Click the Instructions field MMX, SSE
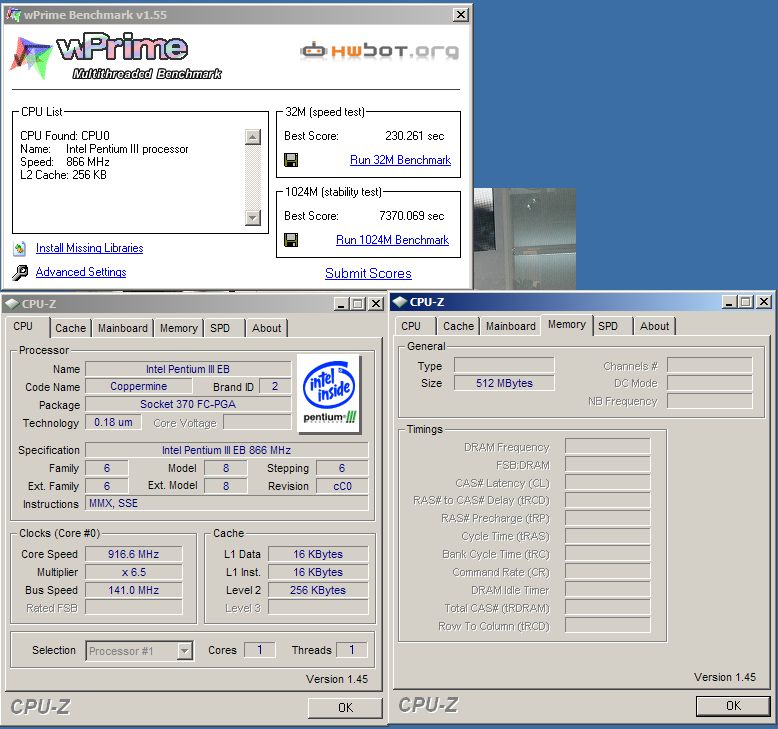 (227, 503)
